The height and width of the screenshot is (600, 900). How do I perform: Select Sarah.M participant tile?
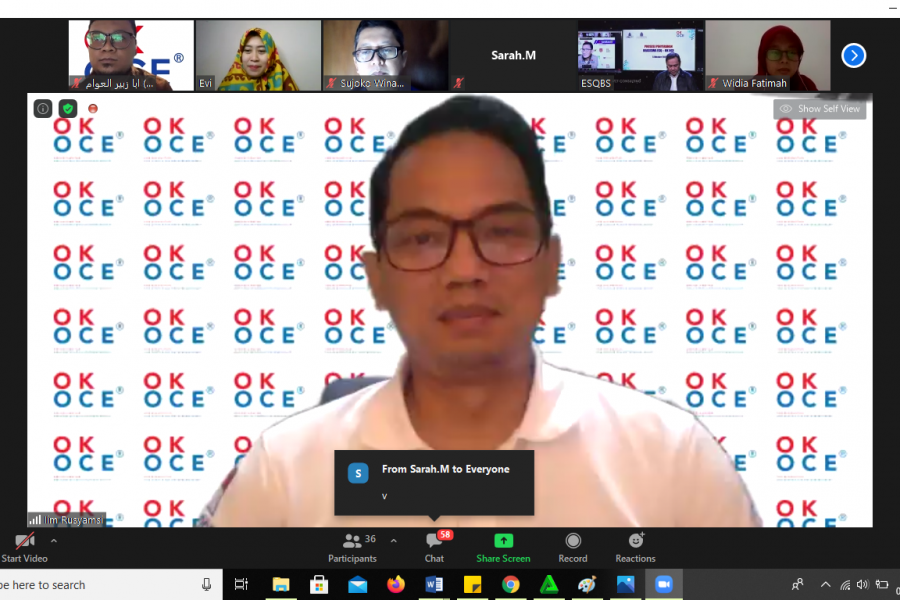pyautogui.click(x=513, y=56)
